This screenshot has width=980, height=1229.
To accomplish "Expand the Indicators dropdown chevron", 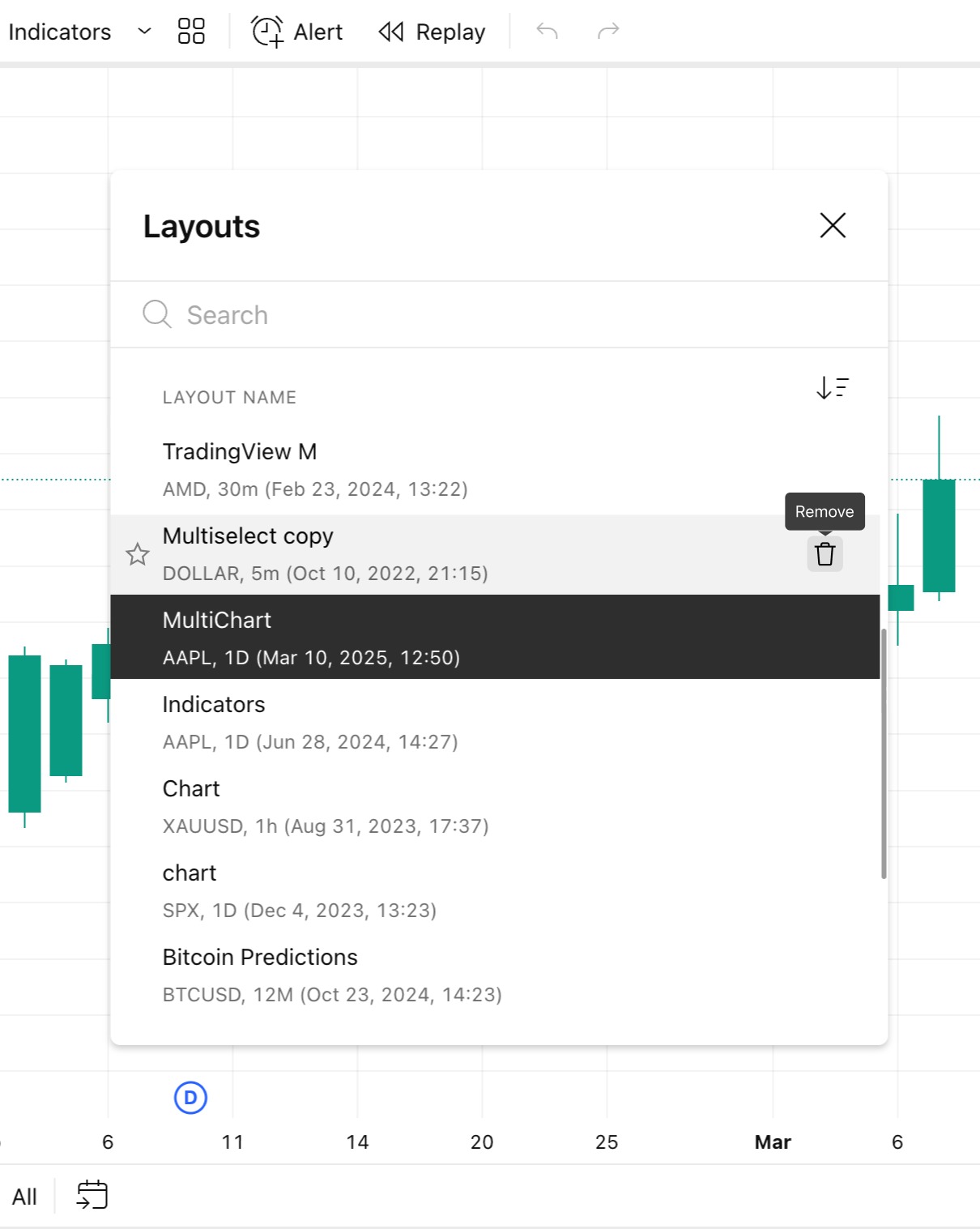I will [145, 32].
